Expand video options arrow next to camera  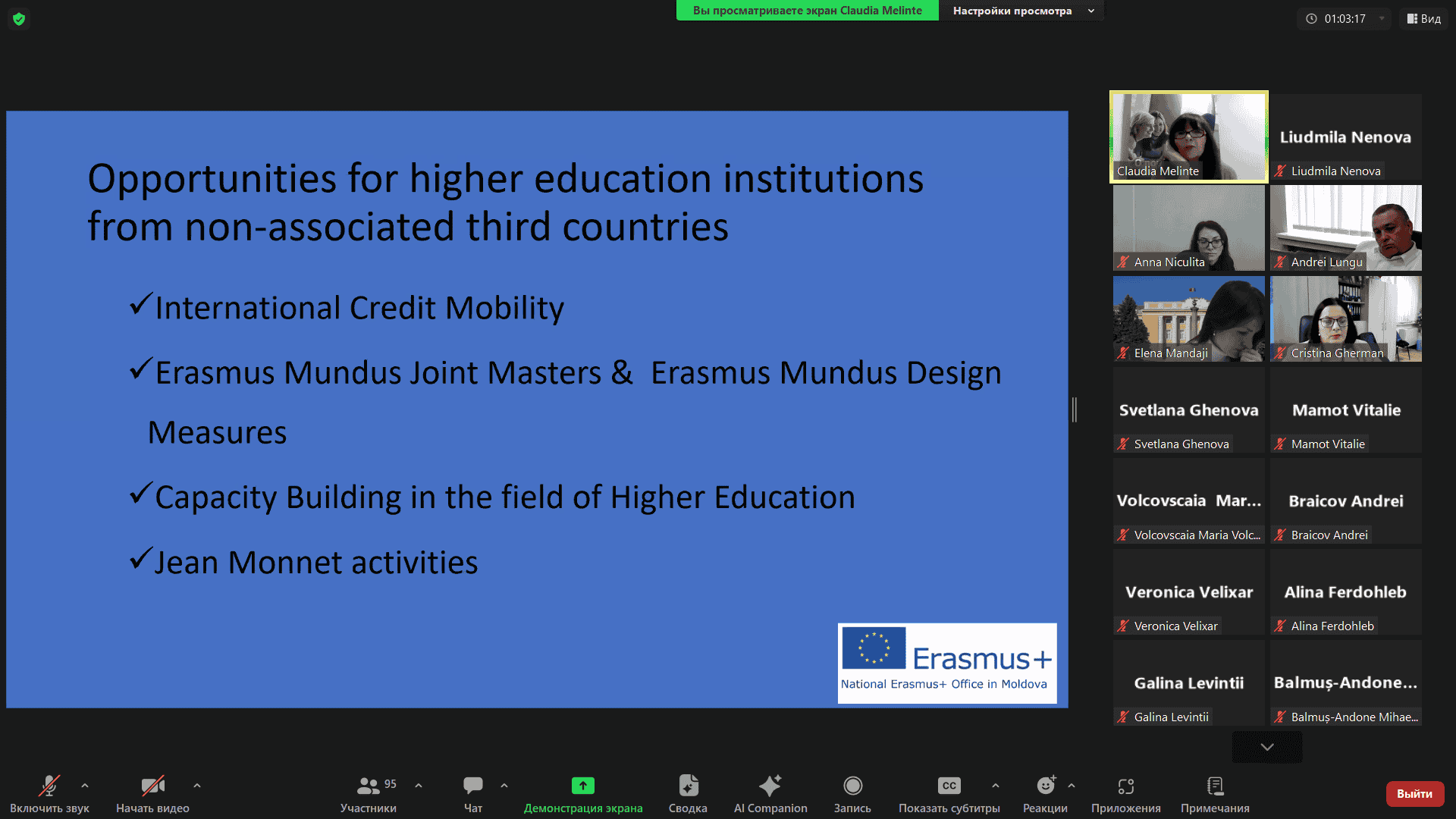click(197, 786)
